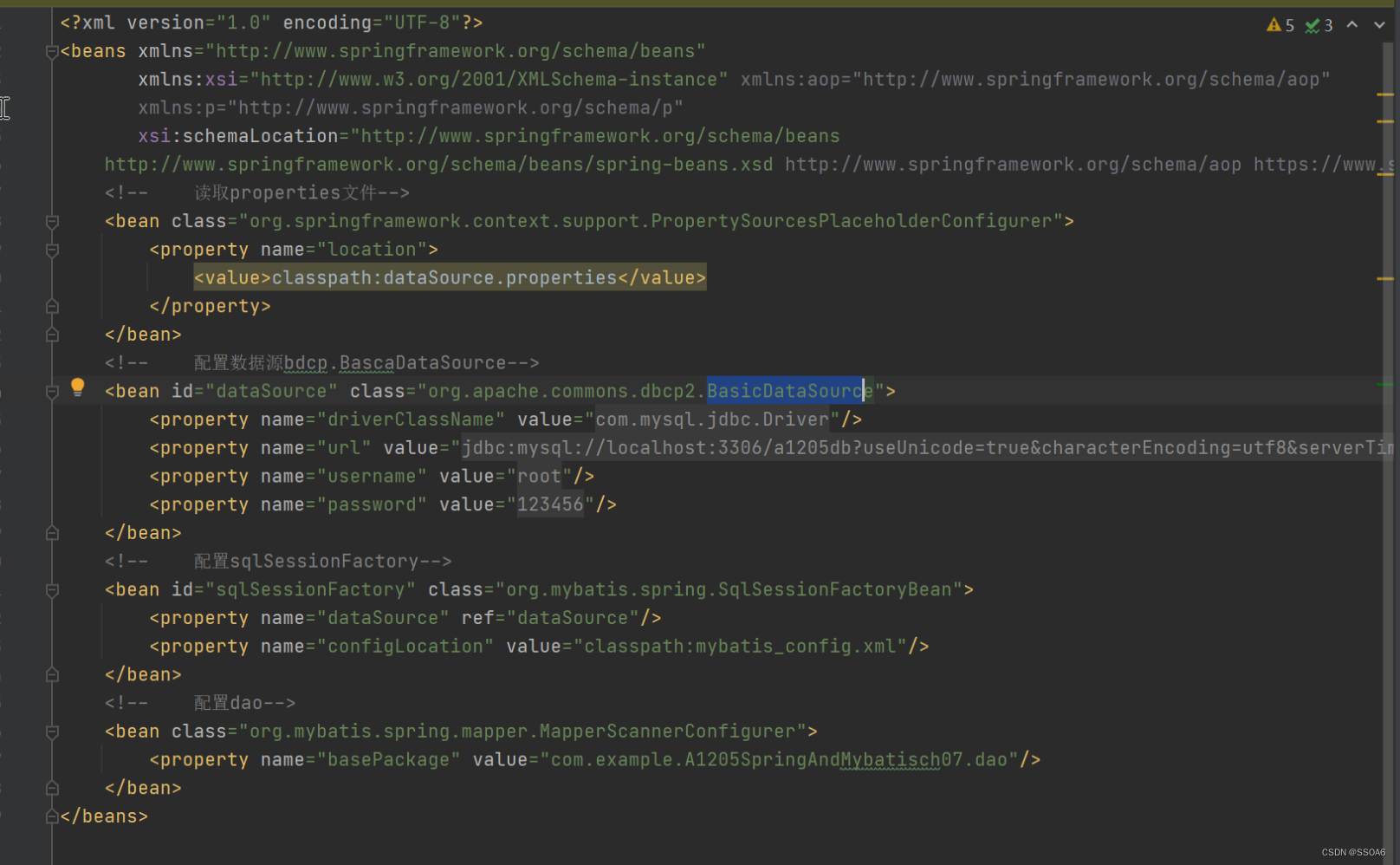Click the jdbc:mysql URL value

tap(927, 448)
